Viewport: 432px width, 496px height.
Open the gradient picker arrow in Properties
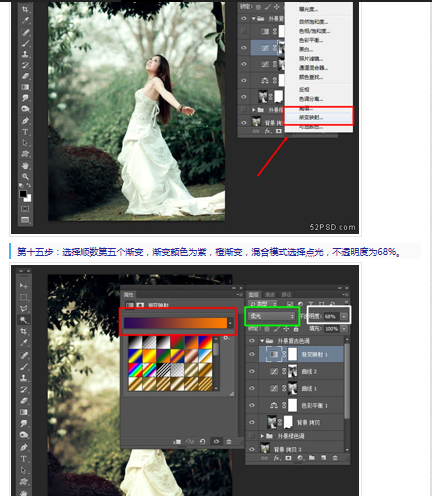pos(230,323)
